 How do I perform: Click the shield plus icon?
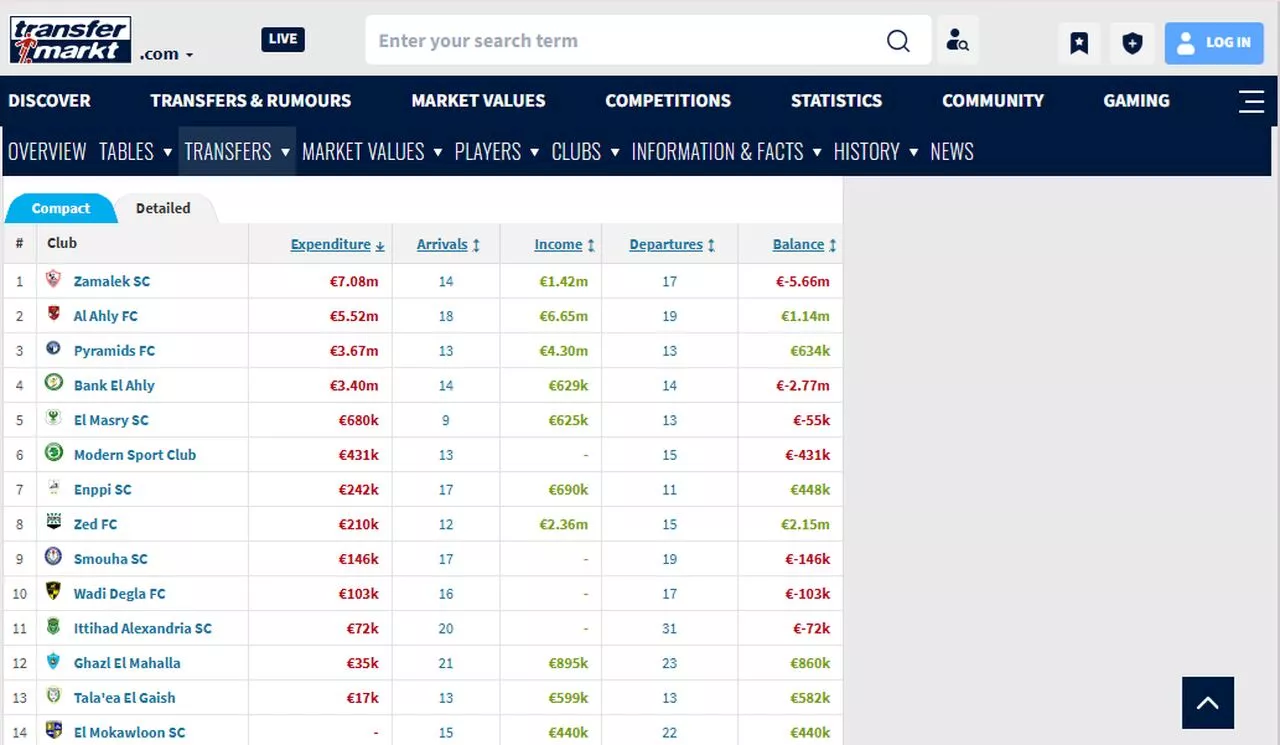coord(1132,43)
